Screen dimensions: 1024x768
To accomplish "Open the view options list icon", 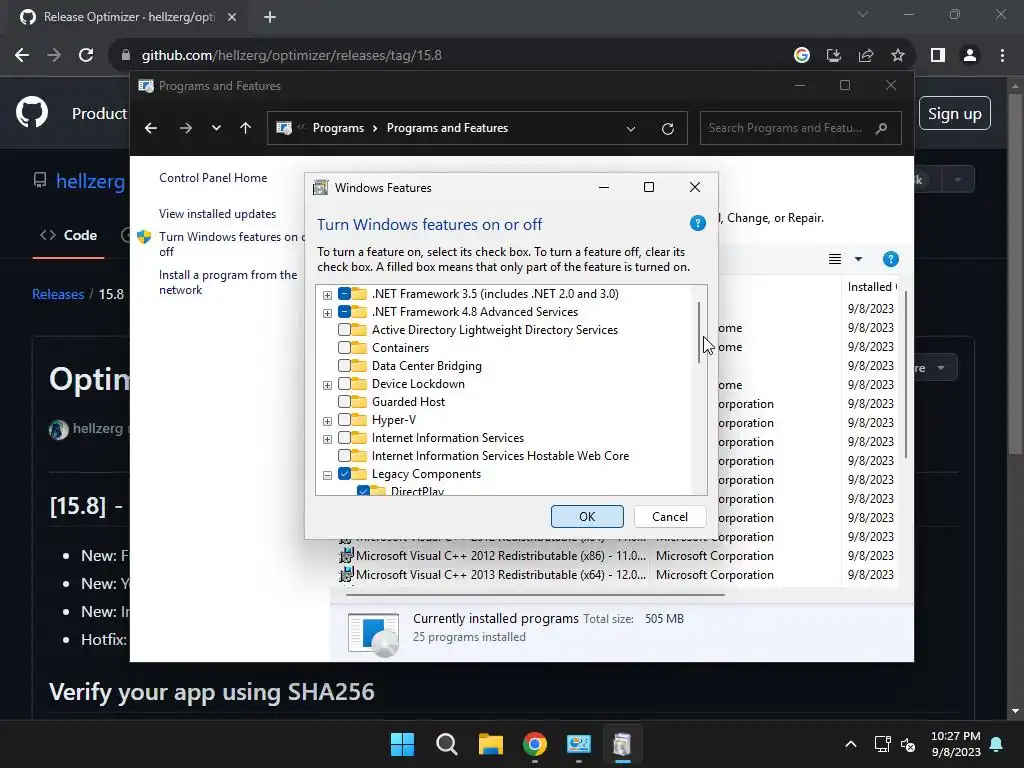I will pyautogui.click(x=835, y=259).
